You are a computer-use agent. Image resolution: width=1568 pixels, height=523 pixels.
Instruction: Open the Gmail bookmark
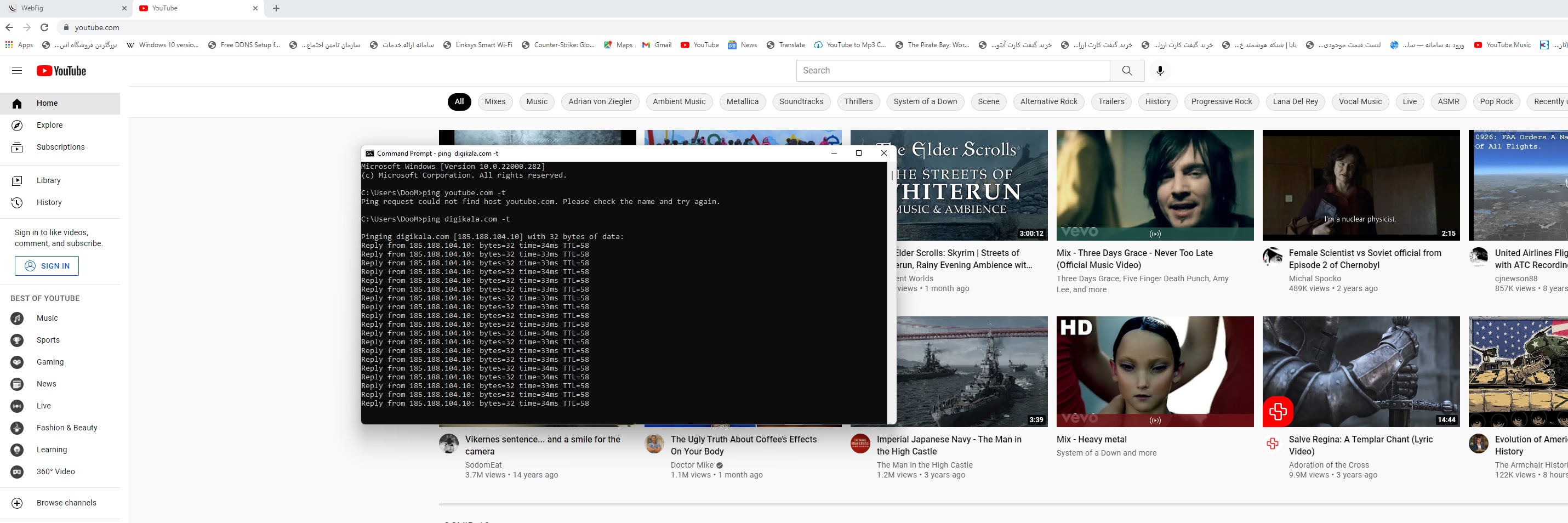657,45
